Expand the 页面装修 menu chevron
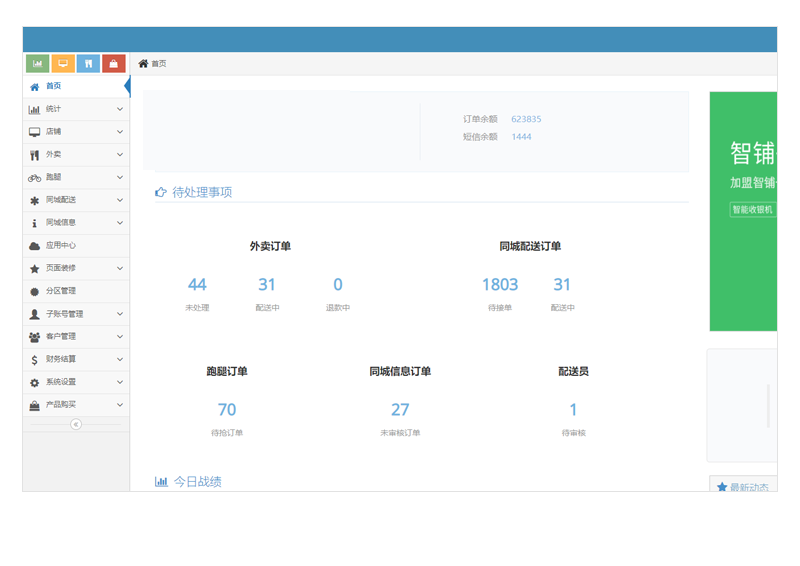 (x=119, y=268)
